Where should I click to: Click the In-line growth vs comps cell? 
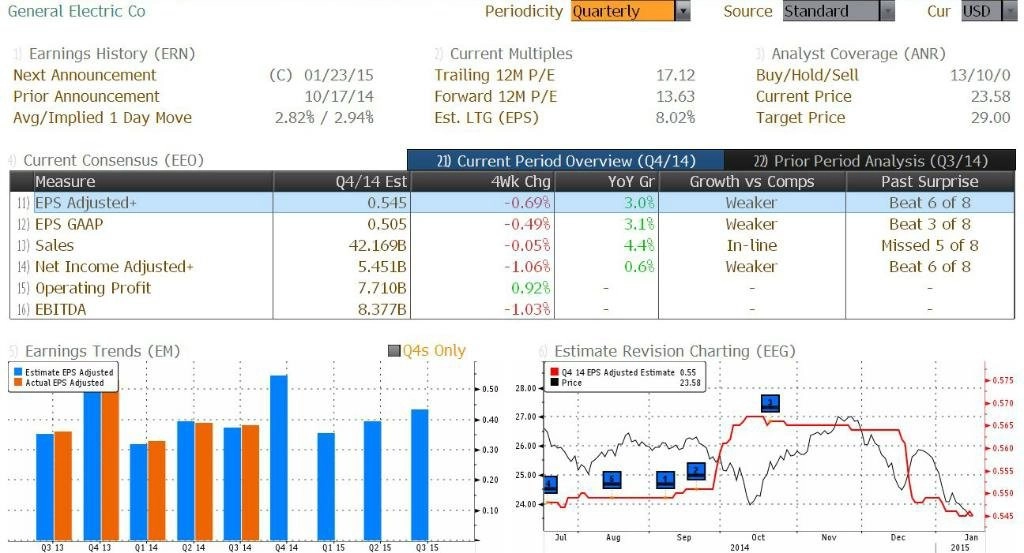(x=752, y=245)
